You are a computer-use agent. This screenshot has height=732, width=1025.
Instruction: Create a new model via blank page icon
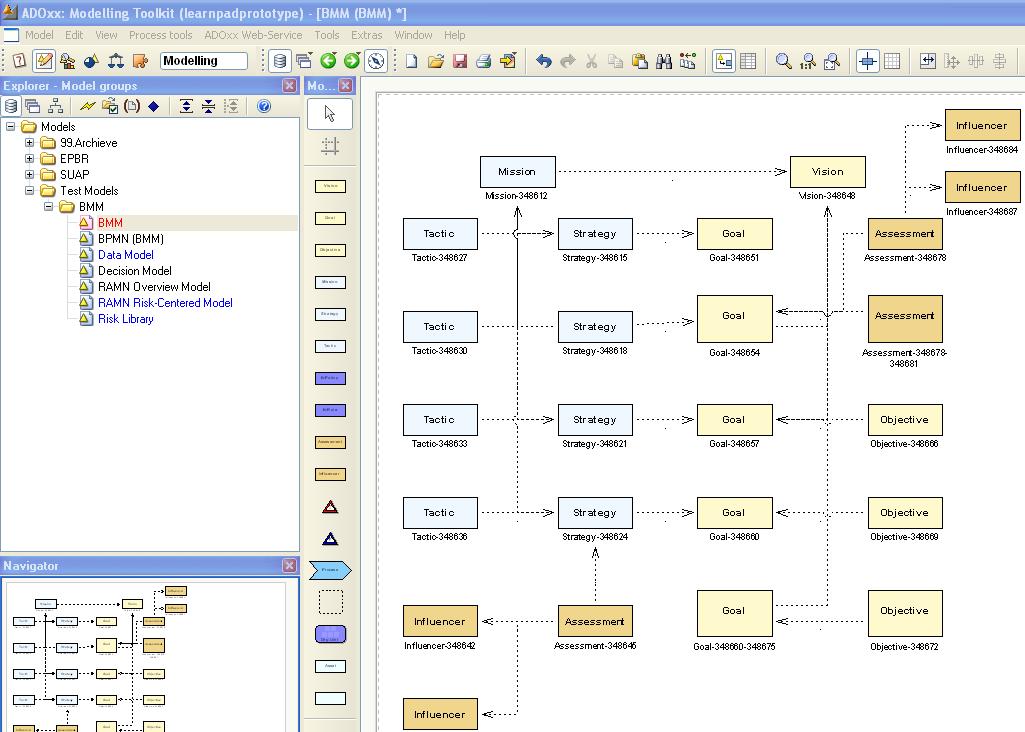coord(411,61)
